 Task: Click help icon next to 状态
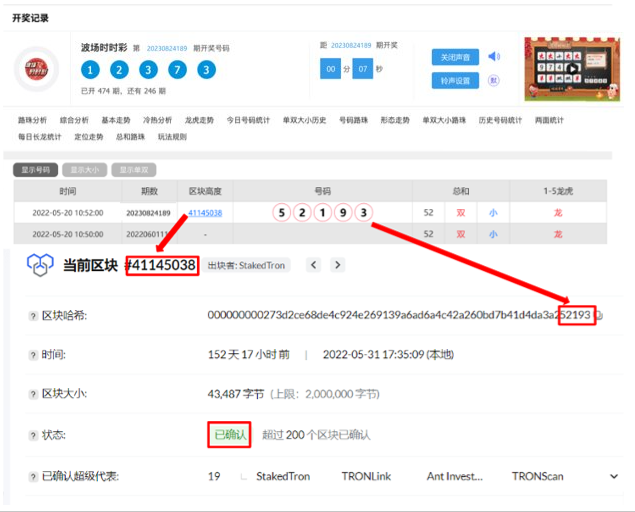(x=32, y=435)
